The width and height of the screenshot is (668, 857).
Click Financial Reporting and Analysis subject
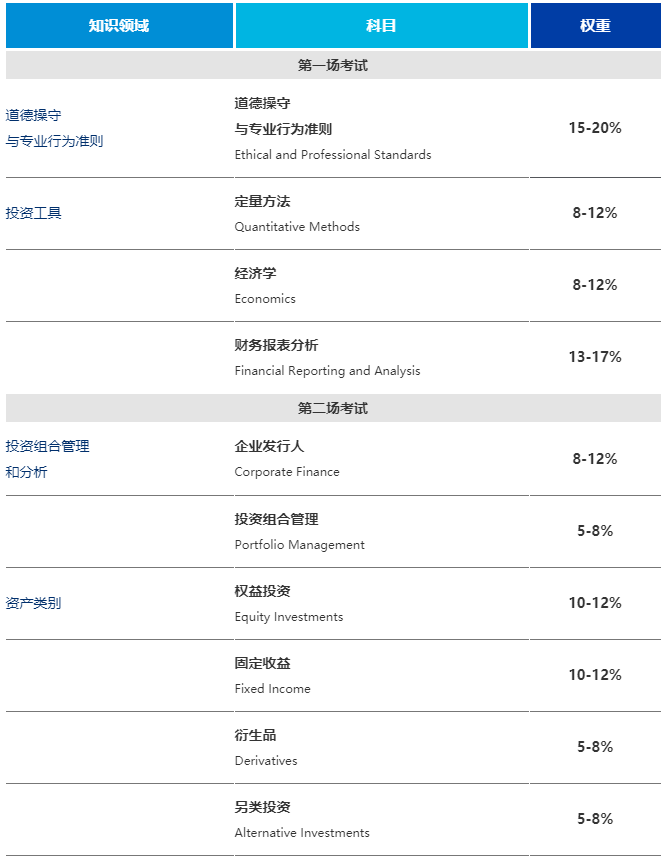[x=327, y=371]
